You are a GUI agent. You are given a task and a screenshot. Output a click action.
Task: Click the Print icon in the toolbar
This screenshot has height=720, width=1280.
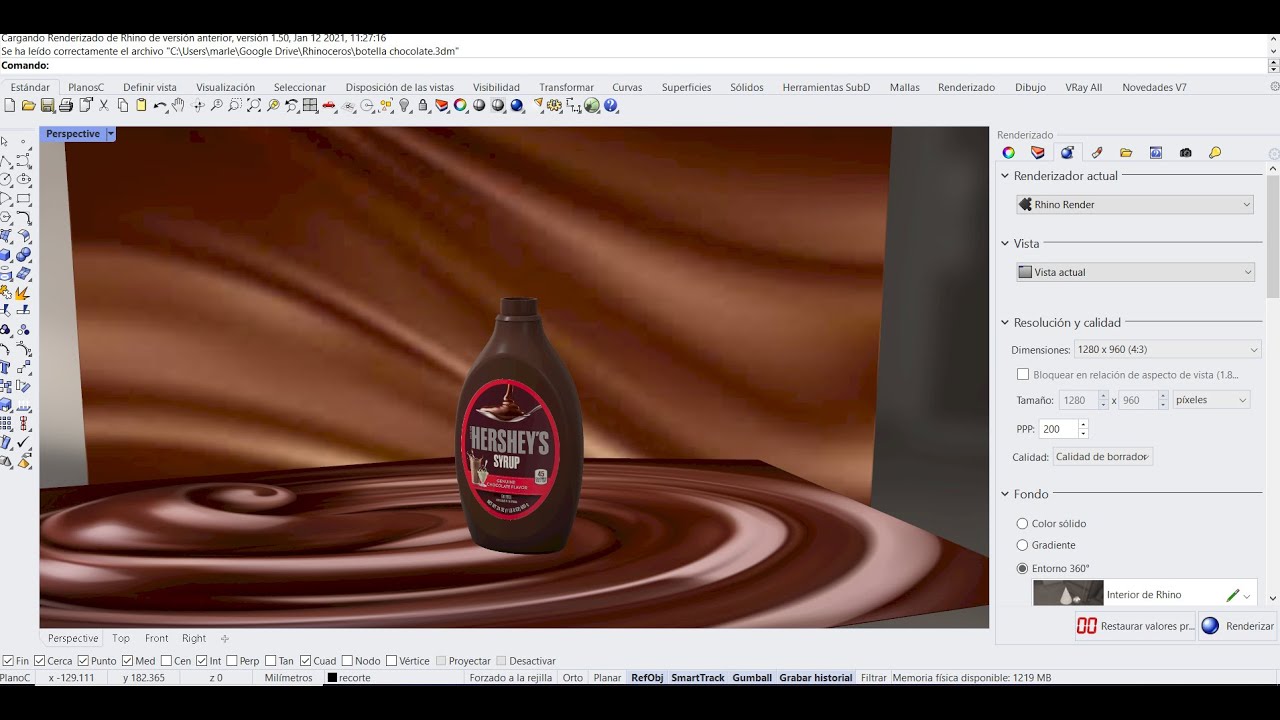pyautogui.click(x=66, y=105)
